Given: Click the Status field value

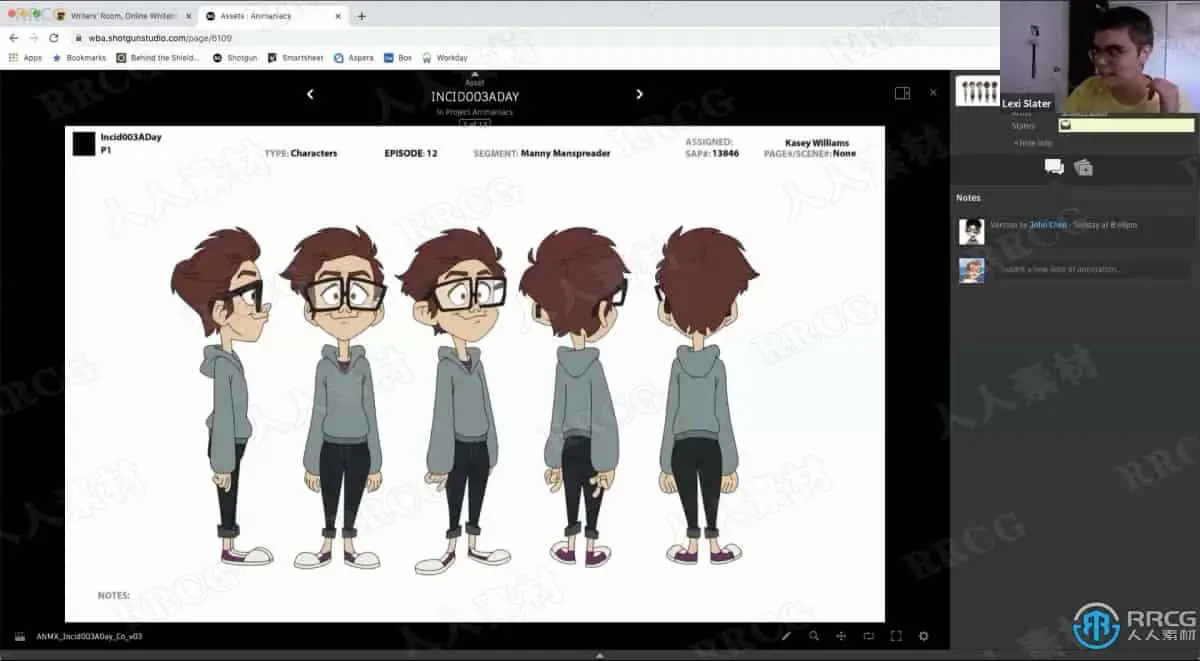Looking at the screenshot, I should click(1125, 125).
